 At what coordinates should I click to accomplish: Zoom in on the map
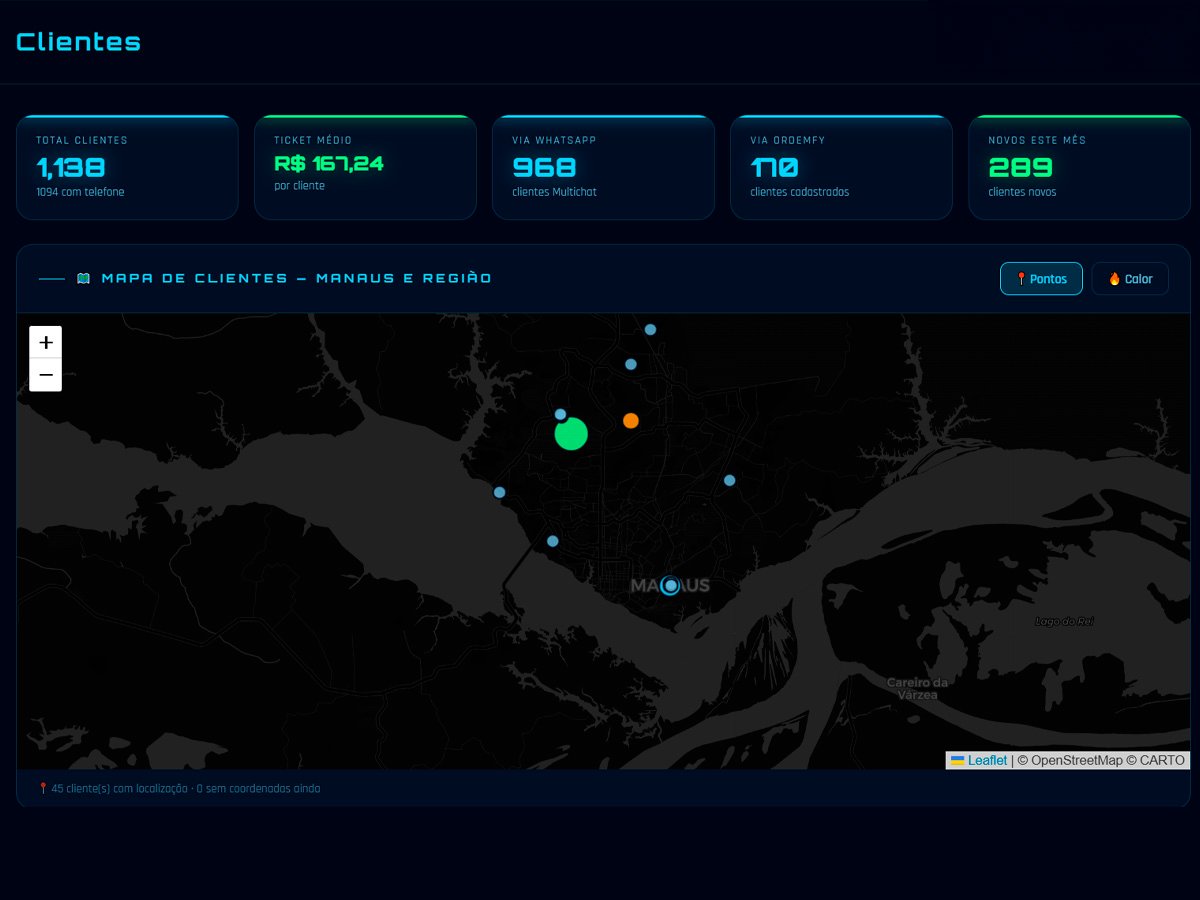click(x=45, y=342)
